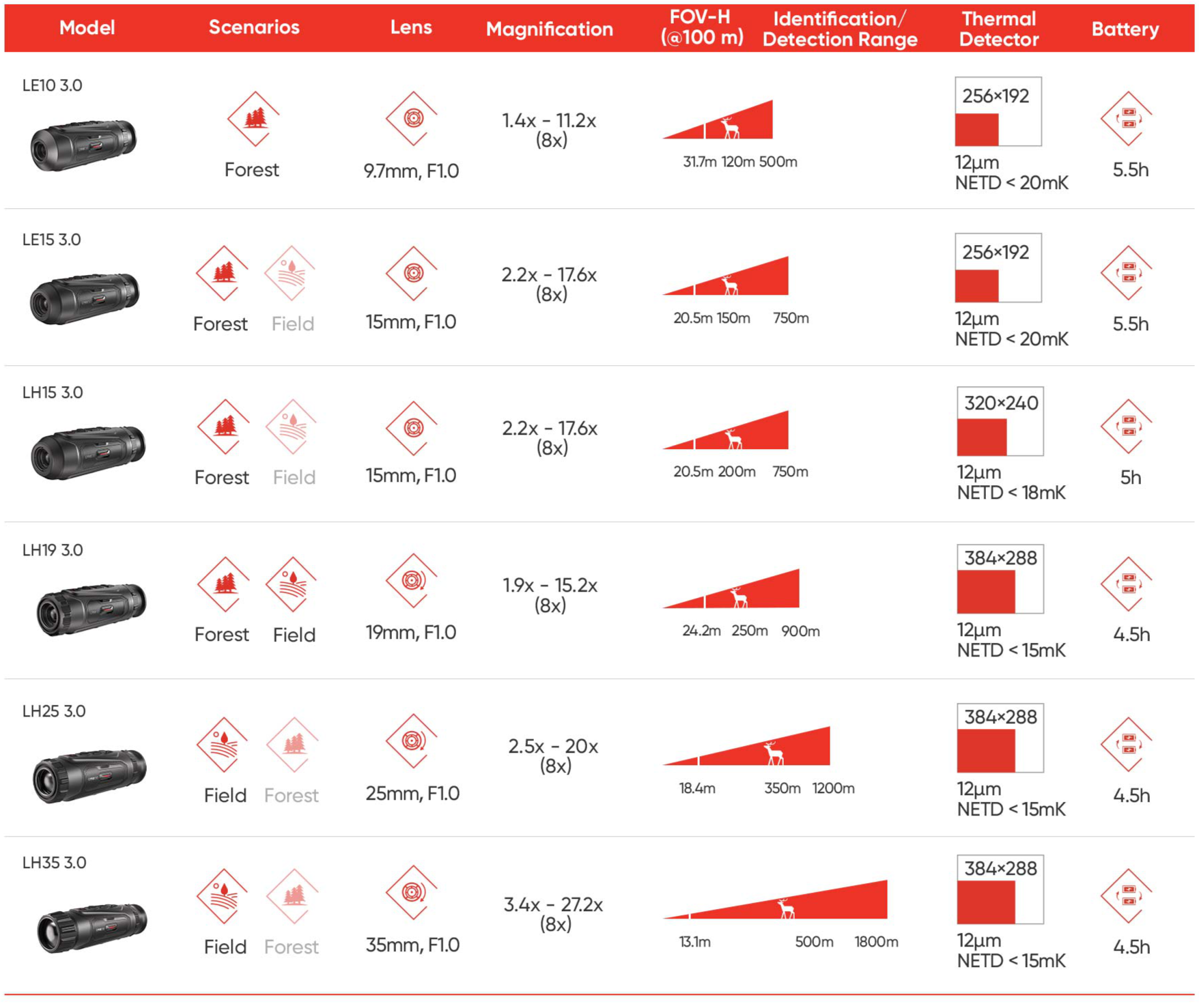Viewport: 1199px width, 1008px height.
Task: Open the LH35 3.0 product image
Action: click(x=91, y=926)
